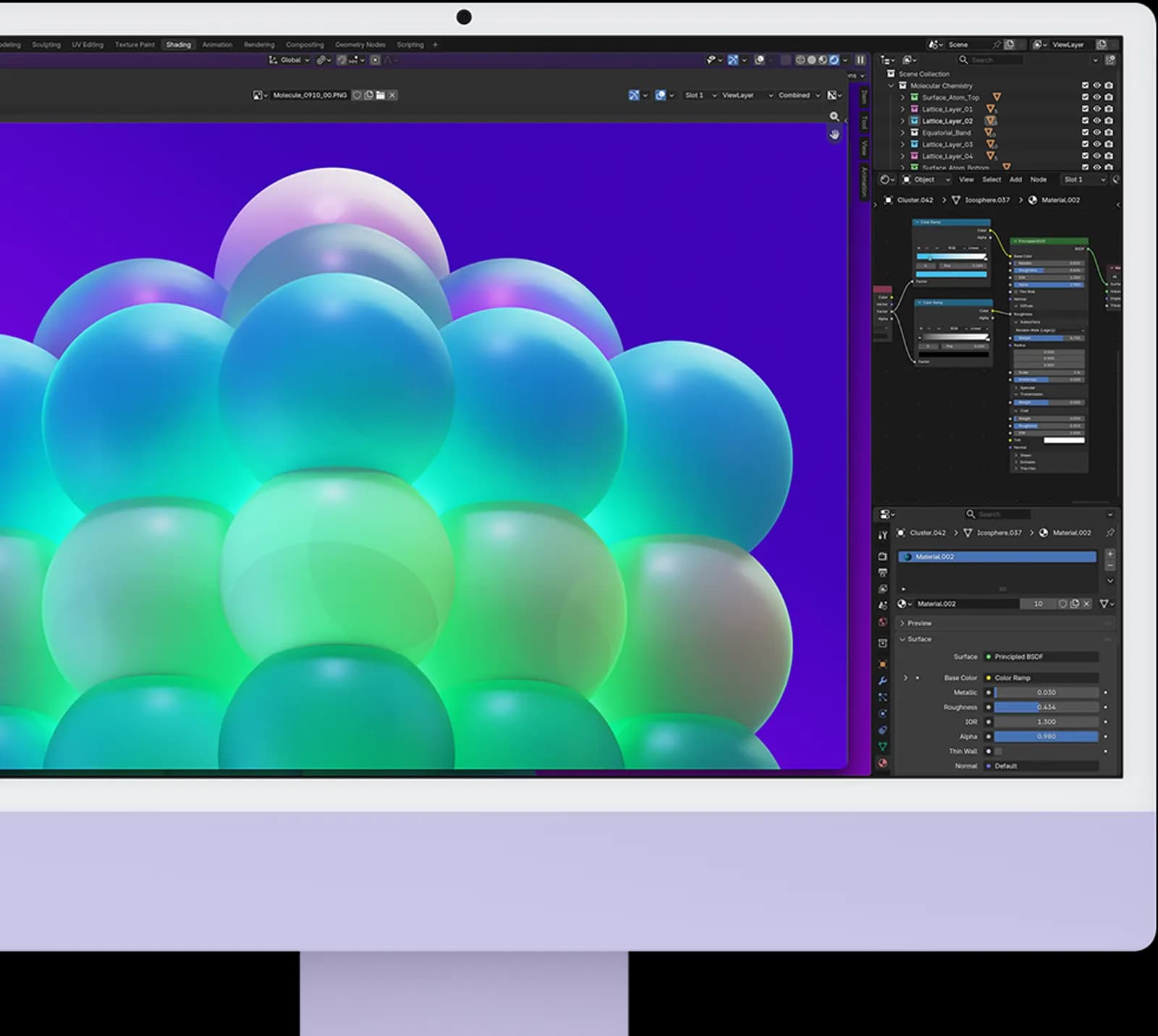The image size is (1158, 1036).
Task: Select rendered viewport shading sphere icon
Action: coord(834,60)
